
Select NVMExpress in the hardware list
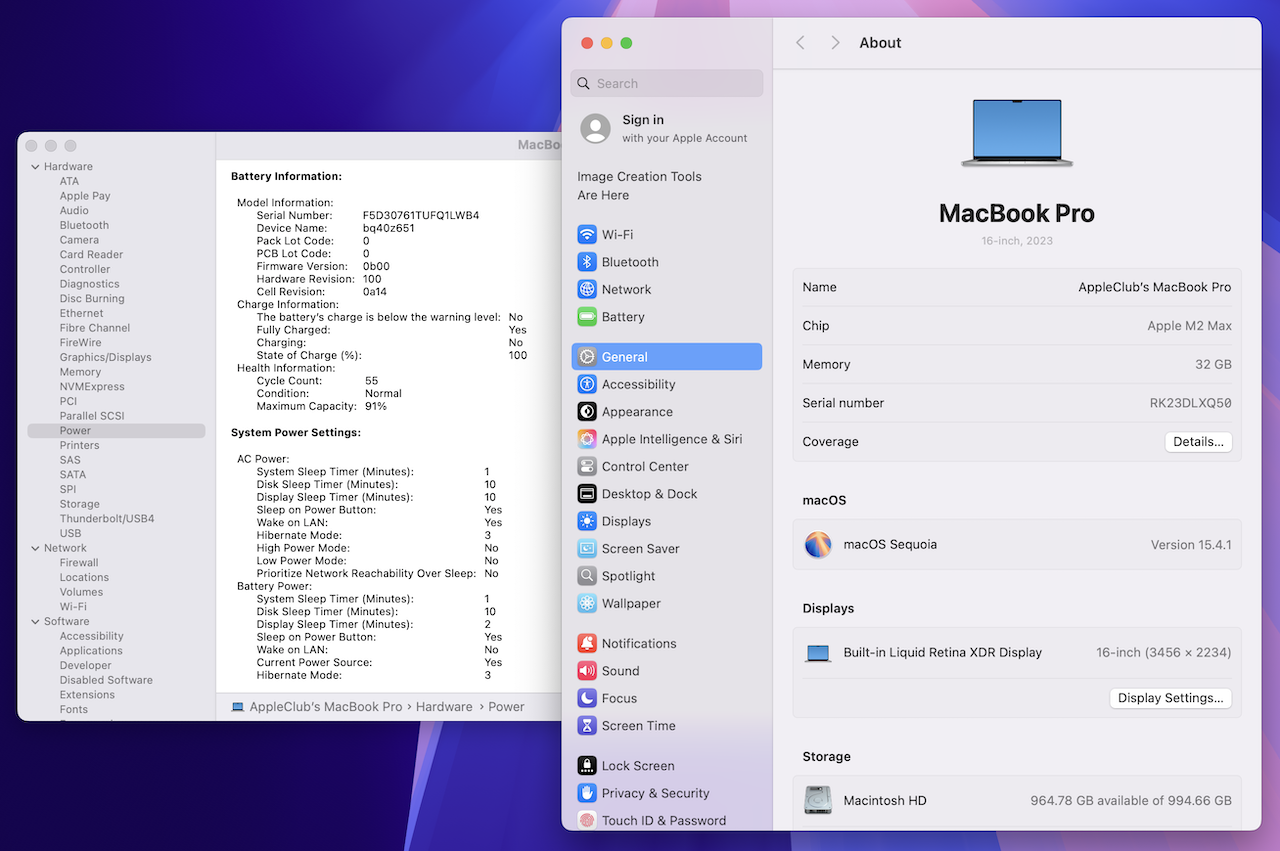coord(92,387)
